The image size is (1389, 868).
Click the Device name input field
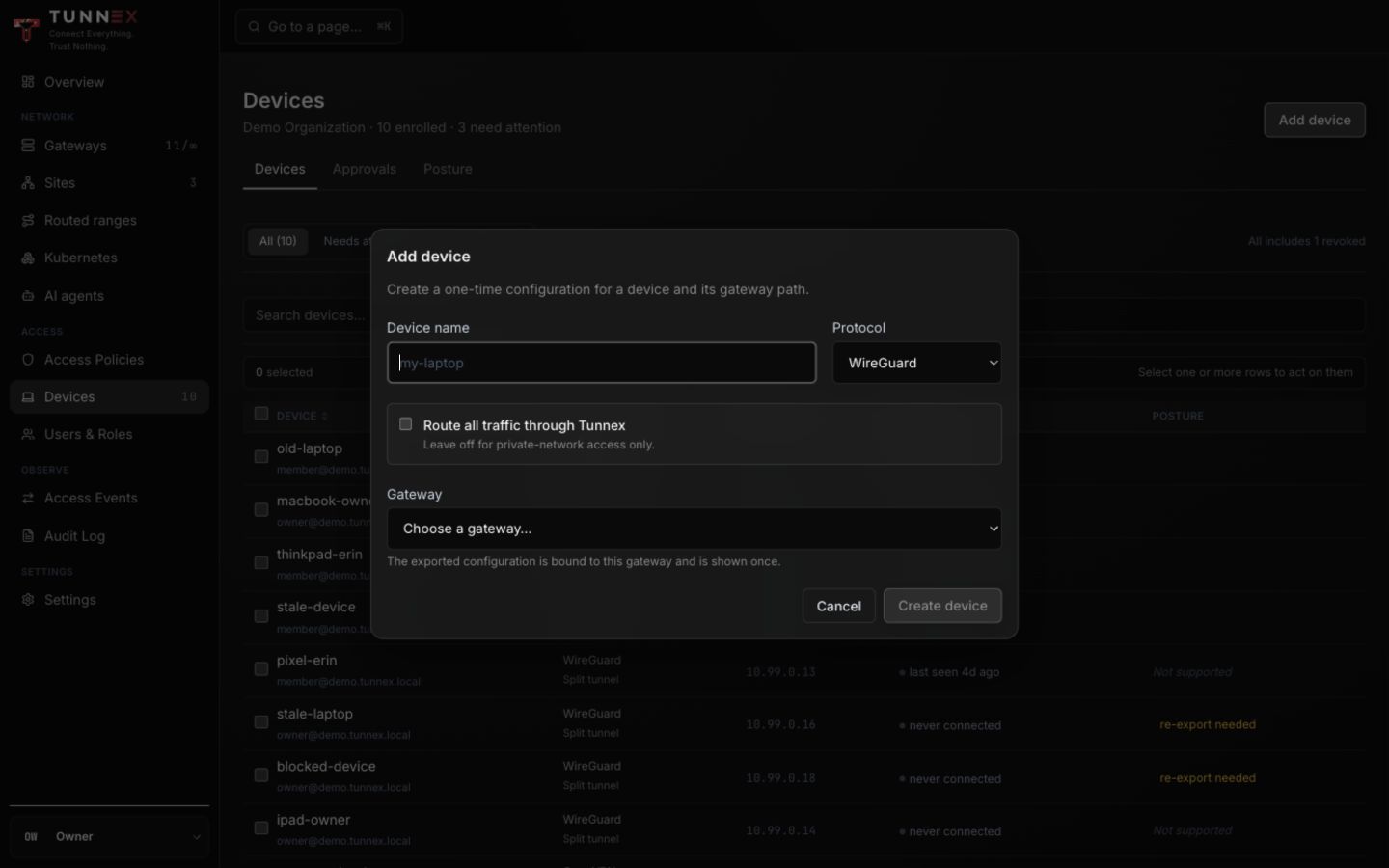tap(602, 363)
